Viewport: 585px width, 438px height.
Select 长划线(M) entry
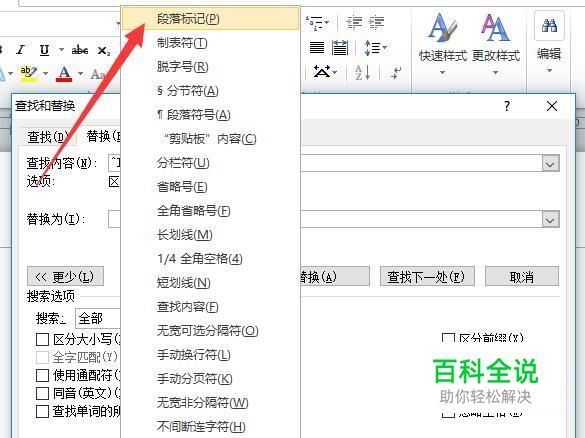(x=211, y=235)
